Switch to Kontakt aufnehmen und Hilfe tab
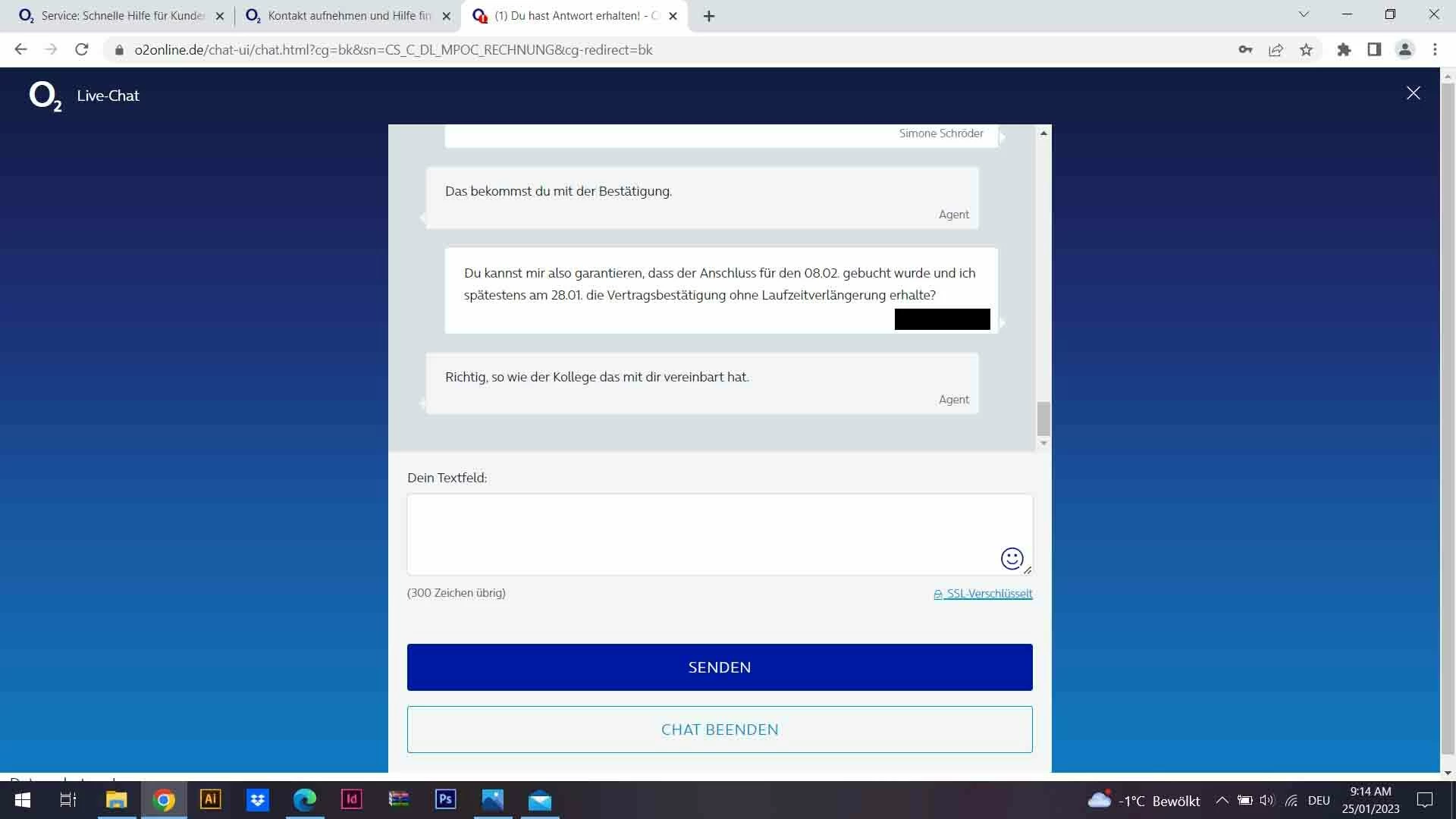Screen dimensions: 1456x819 click(349, 16)
